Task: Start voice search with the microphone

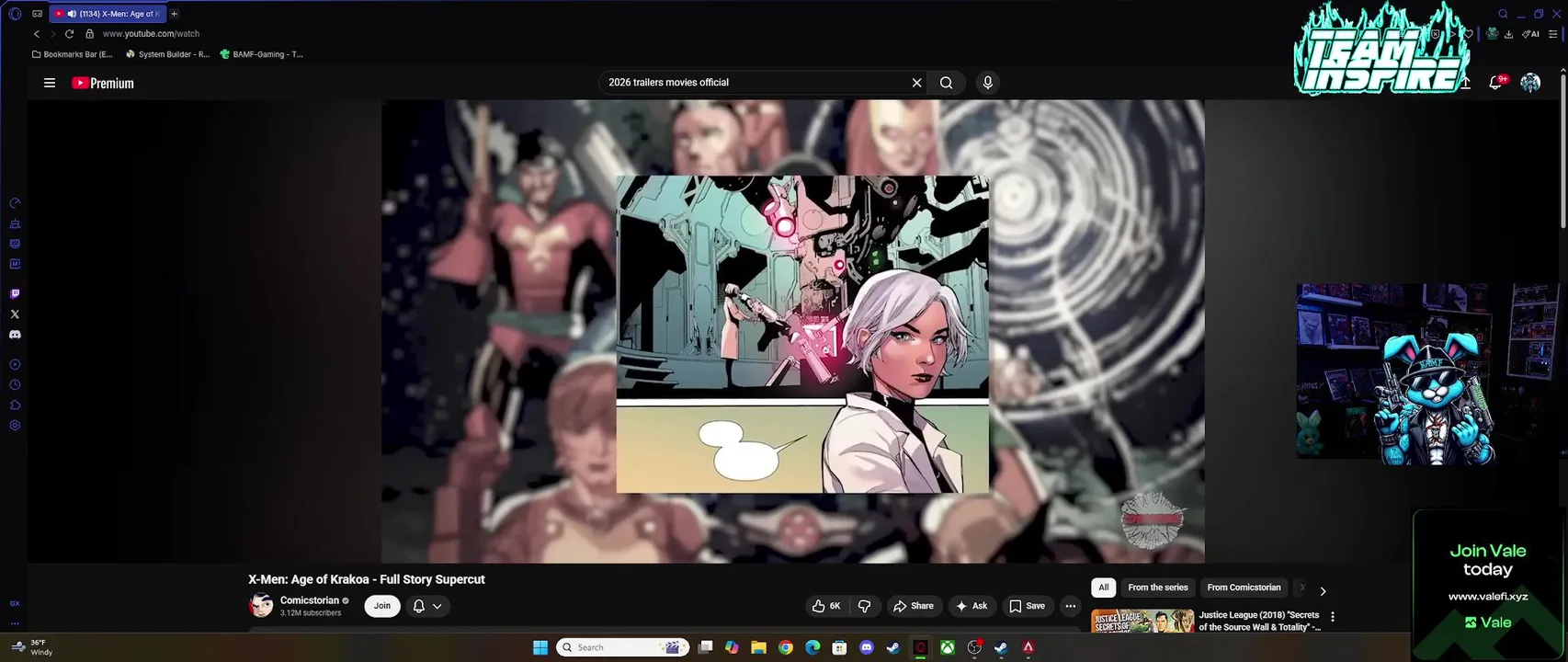Action: click(x=988, y=83)
